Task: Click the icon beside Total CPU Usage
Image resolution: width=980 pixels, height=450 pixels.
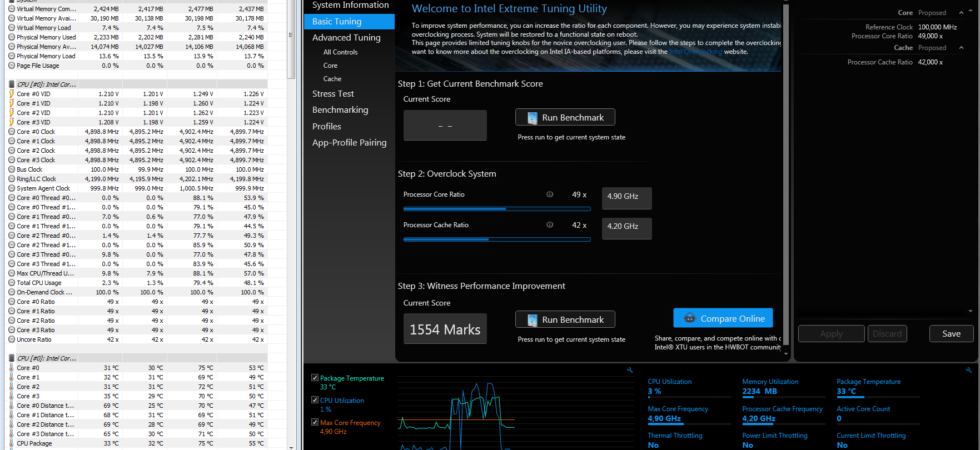Action: (x=11, y=282)
